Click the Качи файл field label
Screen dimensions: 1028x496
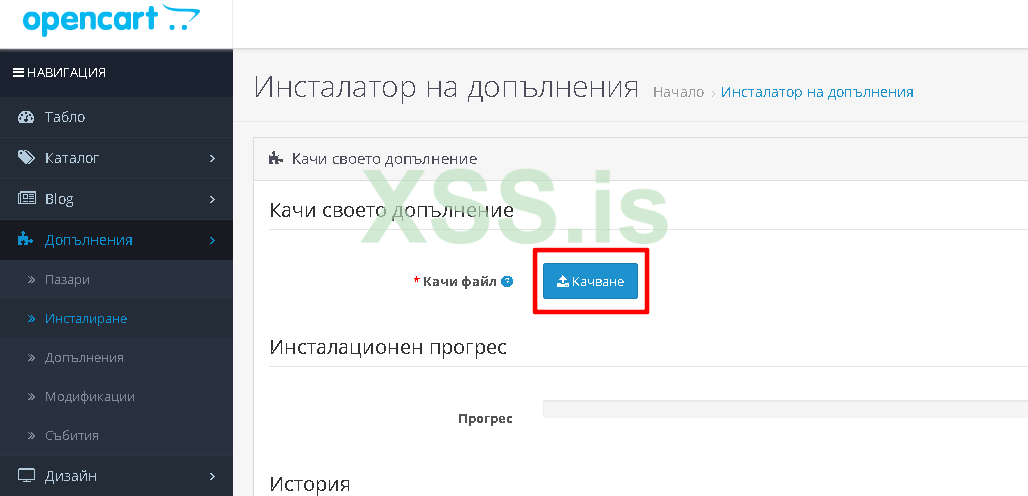click(x=460, y=281)
